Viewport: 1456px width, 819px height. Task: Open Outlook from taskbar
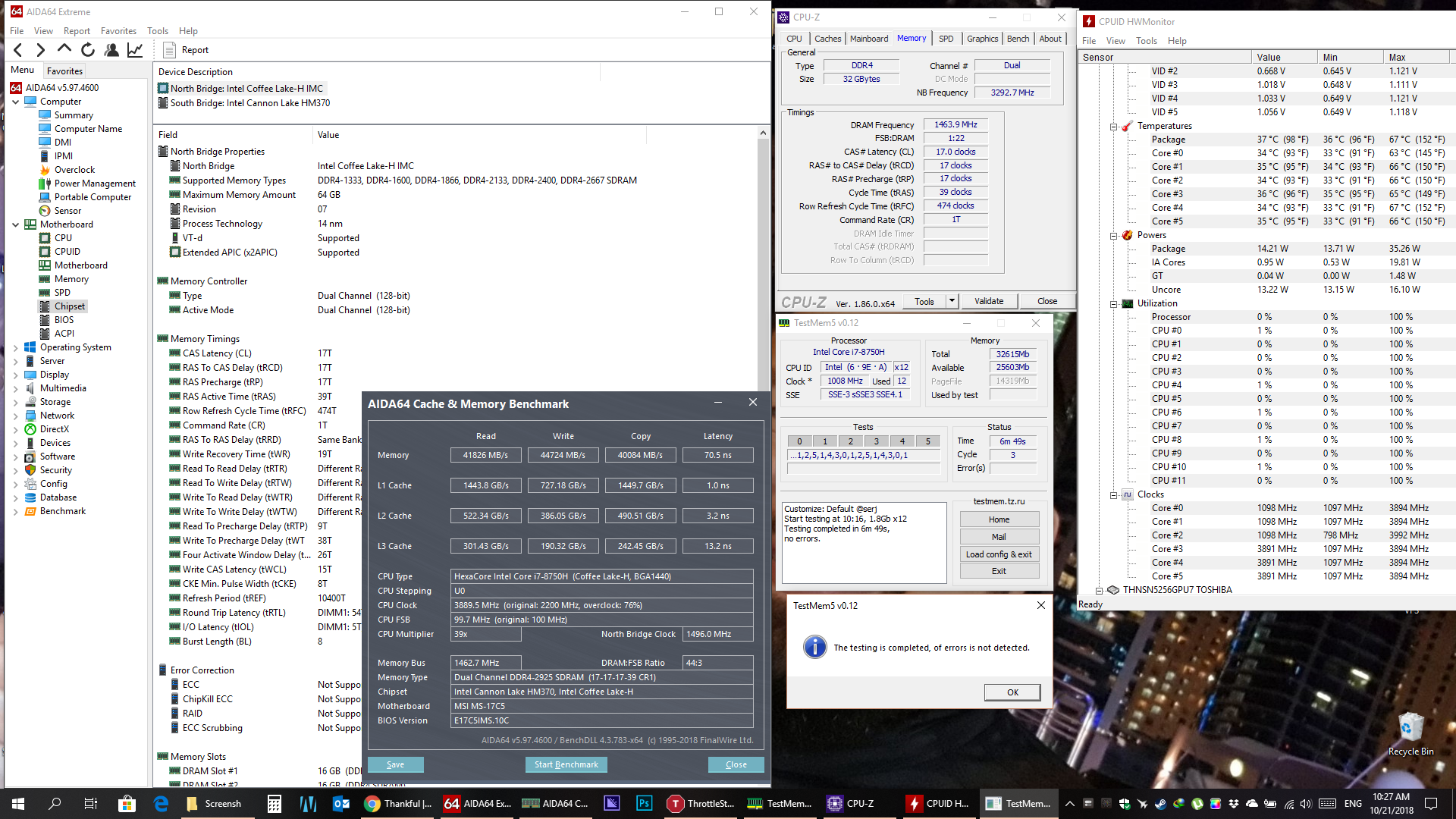click(340, 804)
